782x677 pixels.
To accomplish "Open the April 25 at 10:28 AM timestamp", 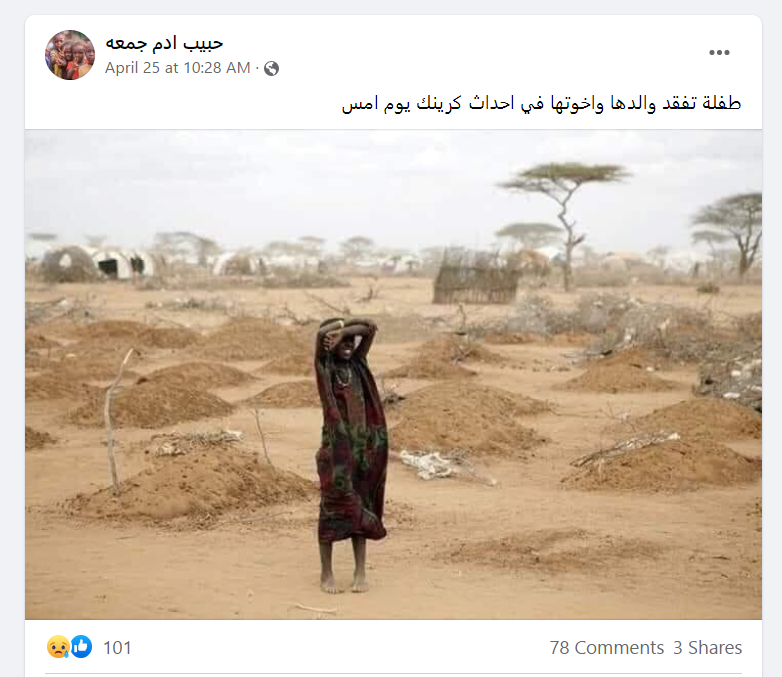I will (x=178, y=68).
